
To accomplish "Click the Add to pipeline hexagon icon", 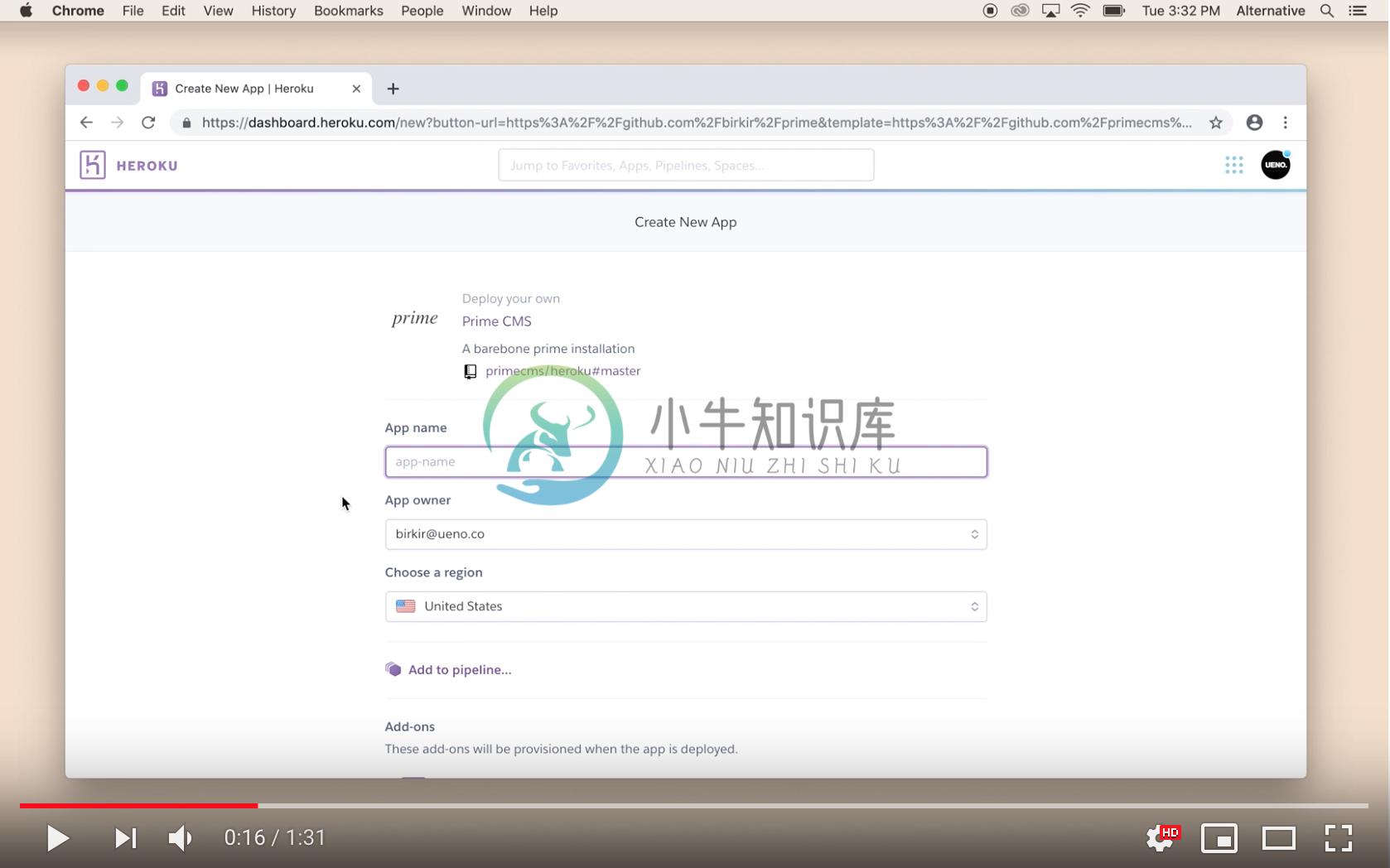I will pos(393,669).
